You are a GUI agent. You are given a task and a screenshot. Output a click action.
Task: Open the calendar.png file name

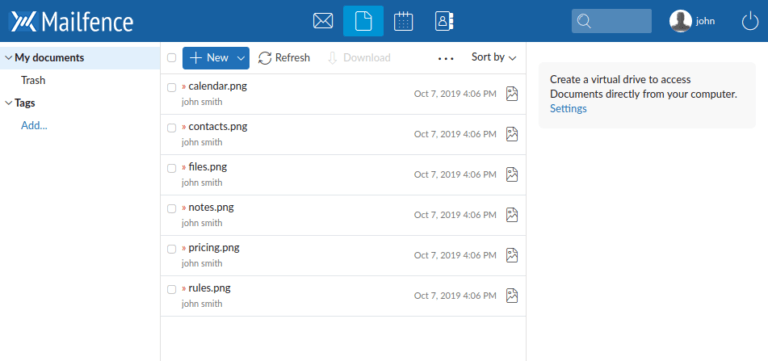[x=217, y=87]
